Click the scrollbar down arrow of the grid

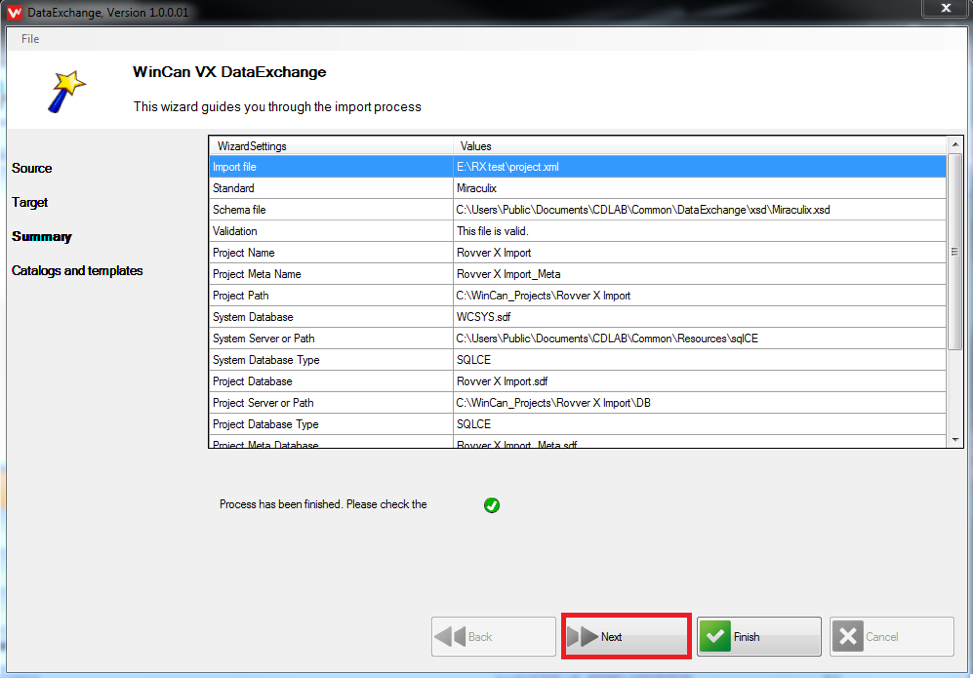click(953, 439)
